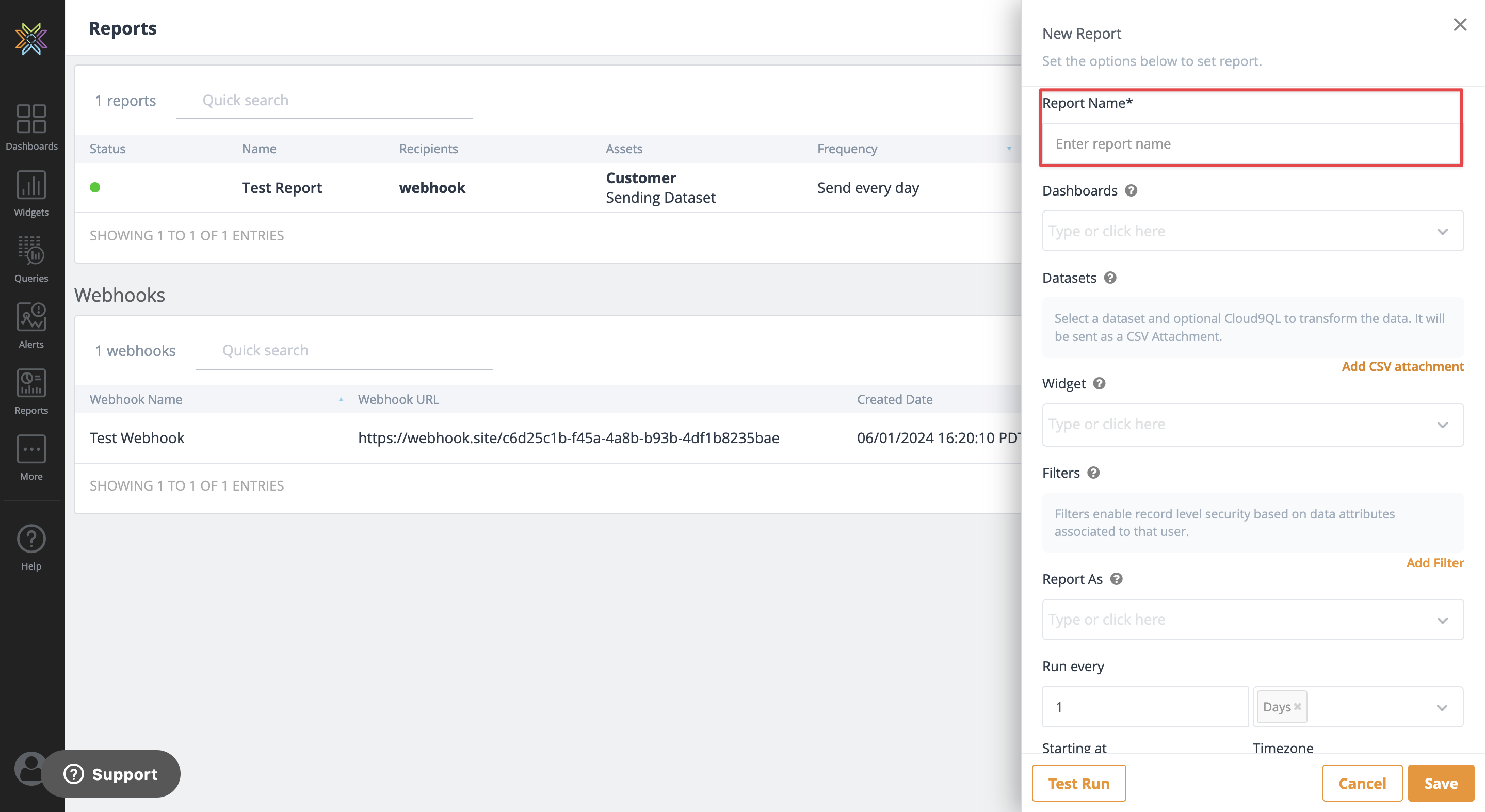Sort reports by Frequency column arrow
1485x812 pixels.
[1009, 149]
